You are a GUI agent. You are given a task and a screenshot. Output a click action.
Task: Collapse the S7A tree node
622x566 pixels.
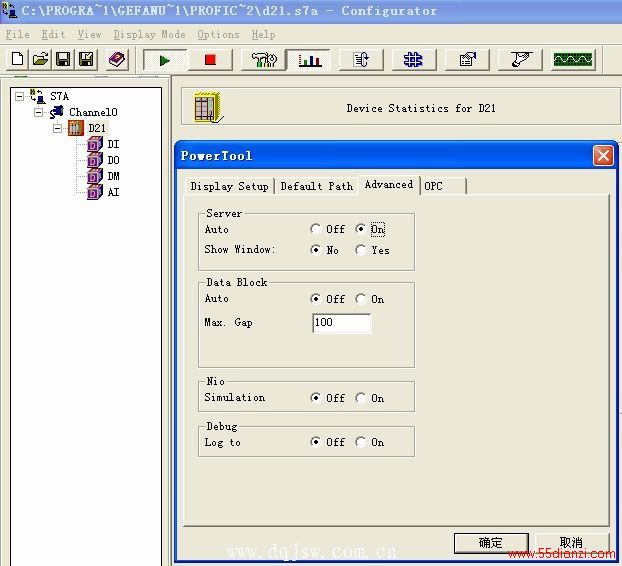pyautogui.click(x=19, y=96)
